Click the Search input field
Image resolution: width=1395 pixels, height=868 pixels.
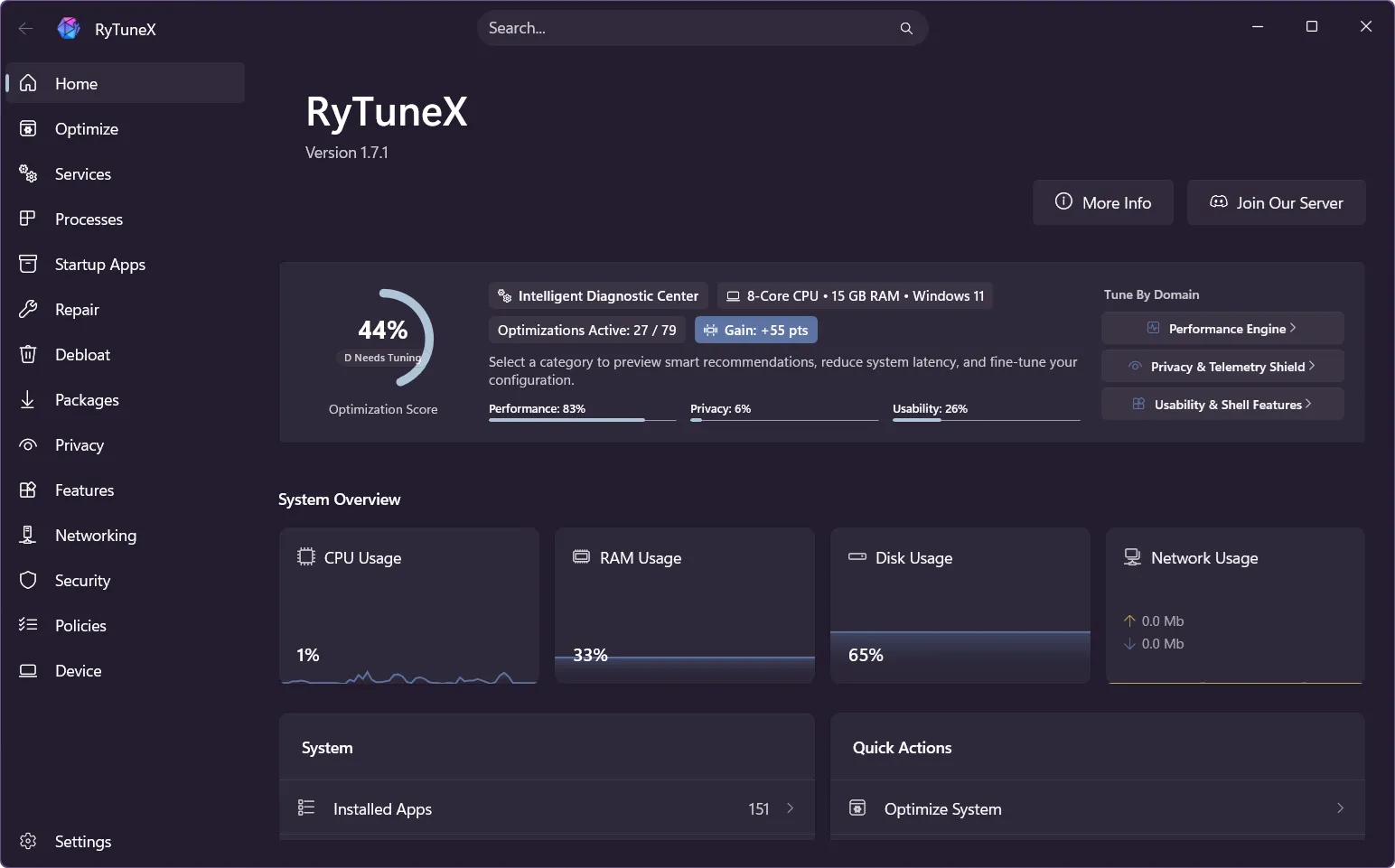point(702,28)
